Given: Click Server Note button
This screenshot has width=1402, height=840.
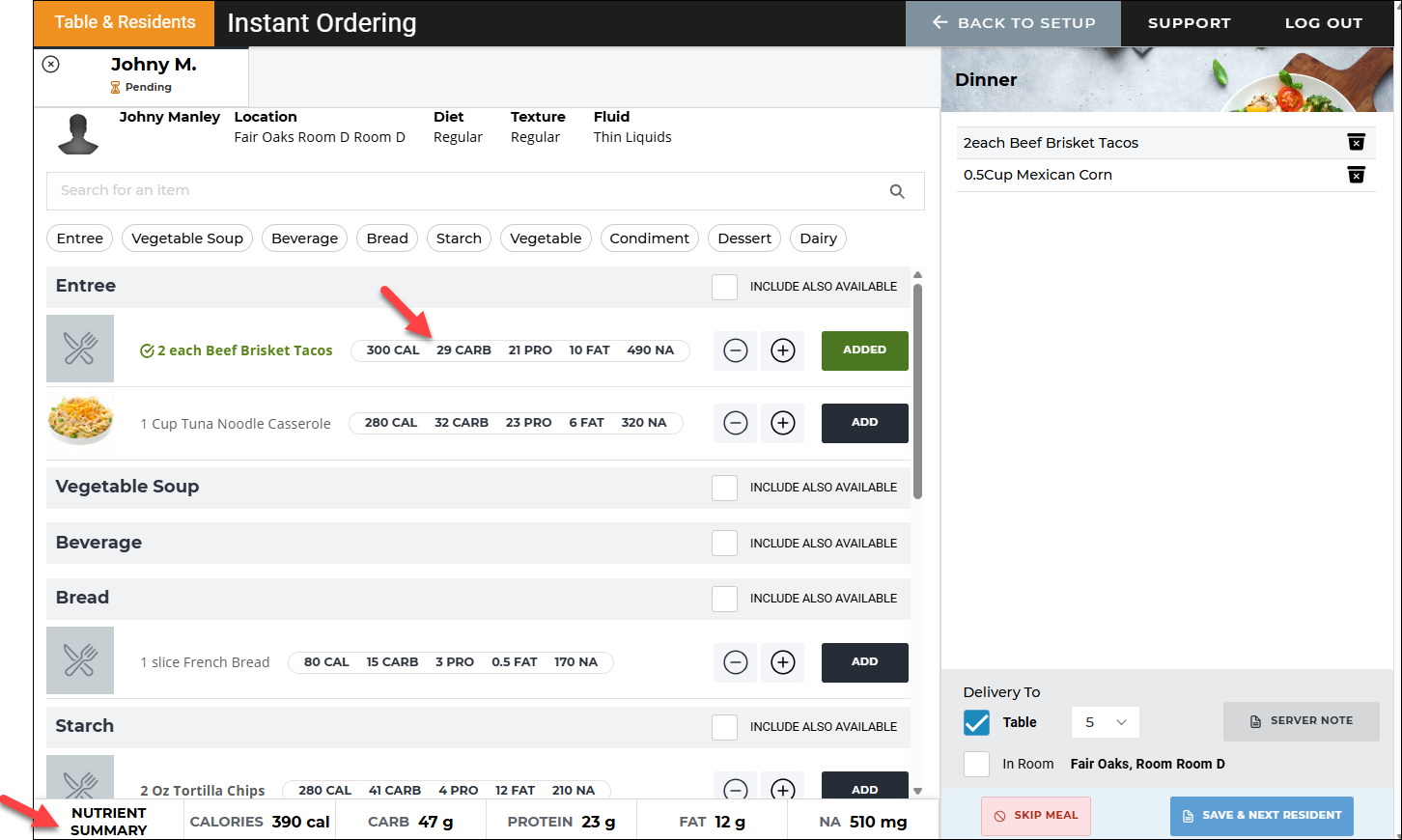Looking at the screenshot, I should (x=1301, y=721).
